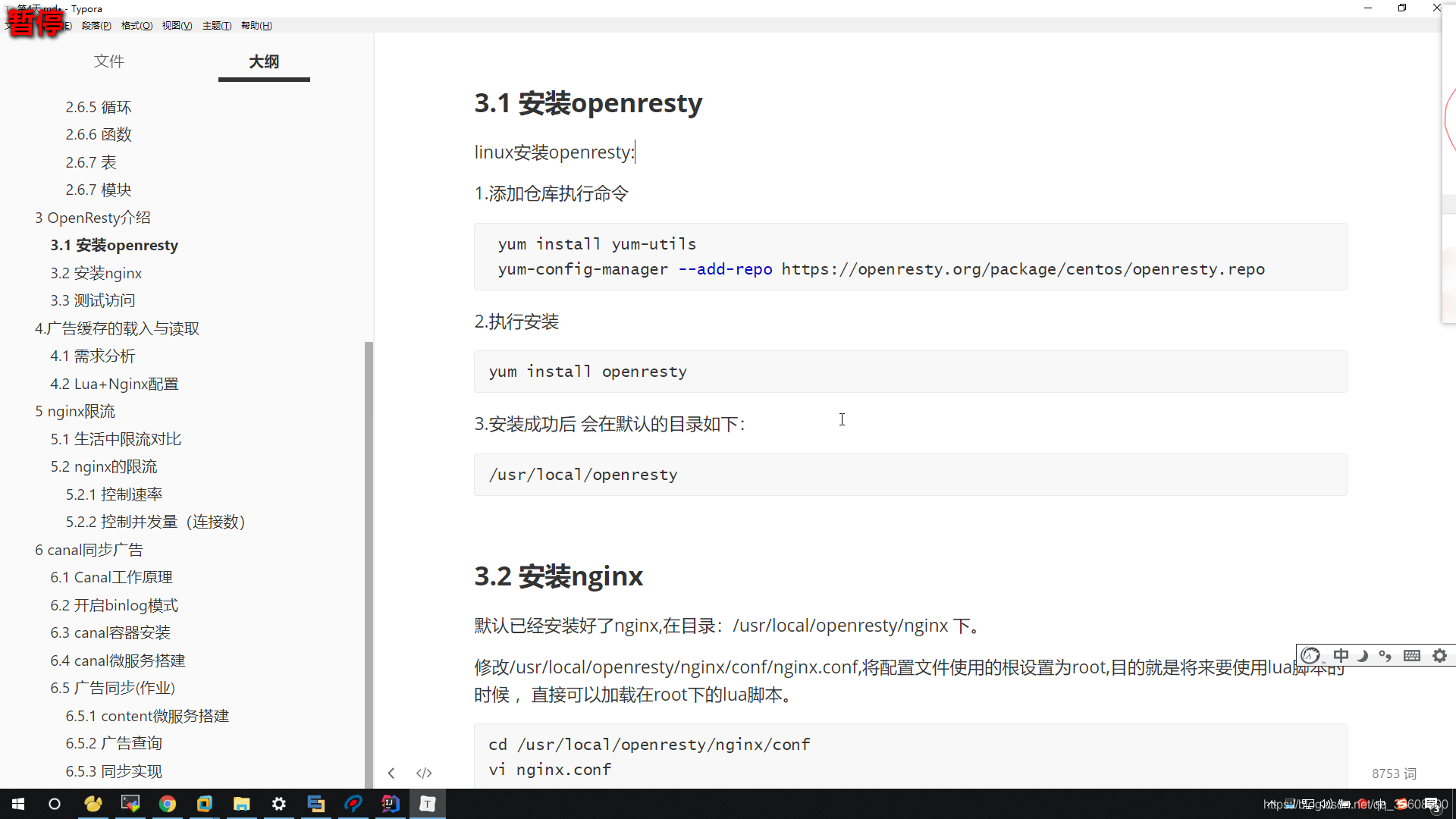Go to 3.3 测试访问 in outline
The image size is (1456, 819).
point(93,300)
